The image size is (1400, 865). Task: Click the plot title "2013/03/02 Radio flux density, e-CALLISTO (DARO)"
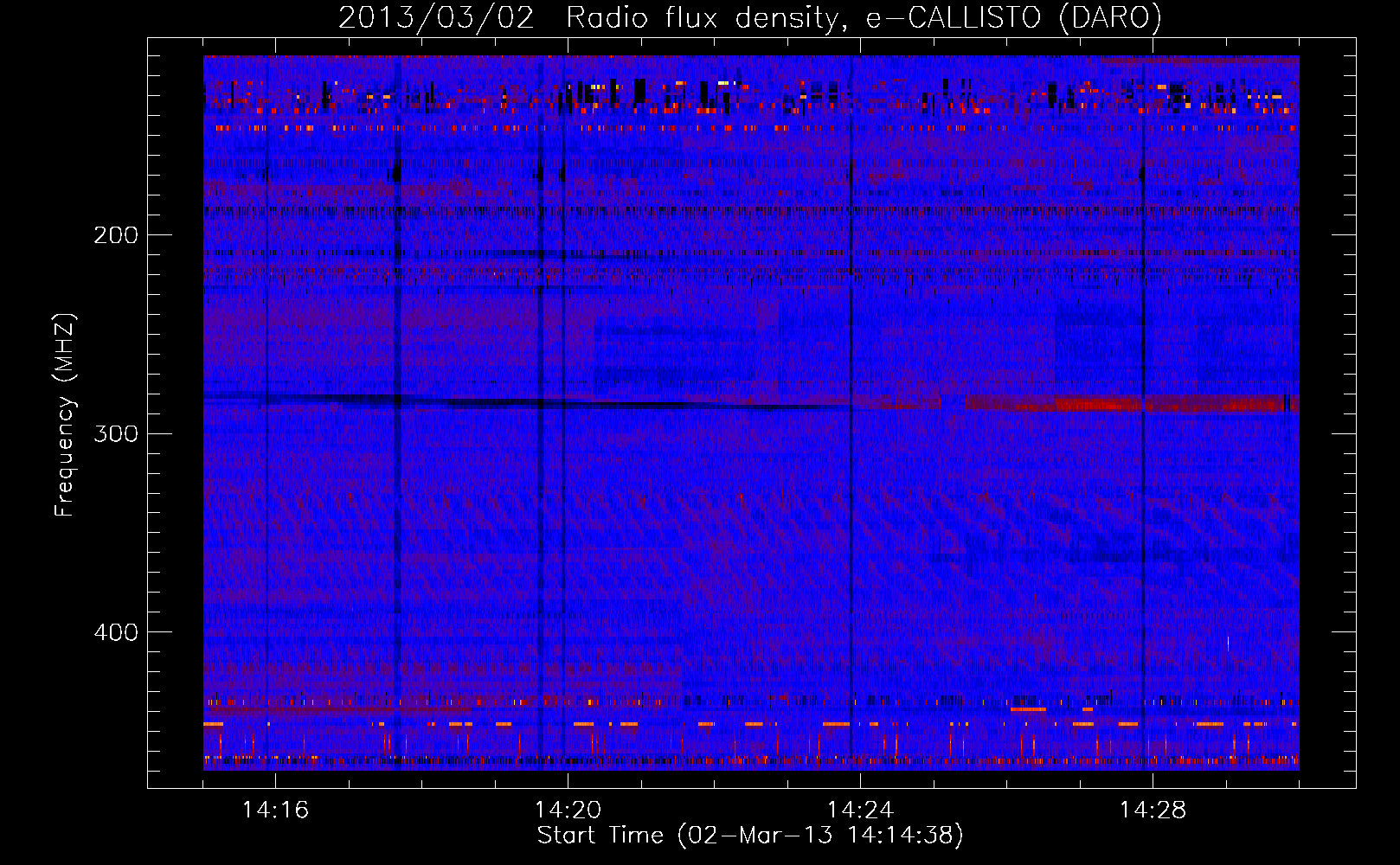[749, 17]
